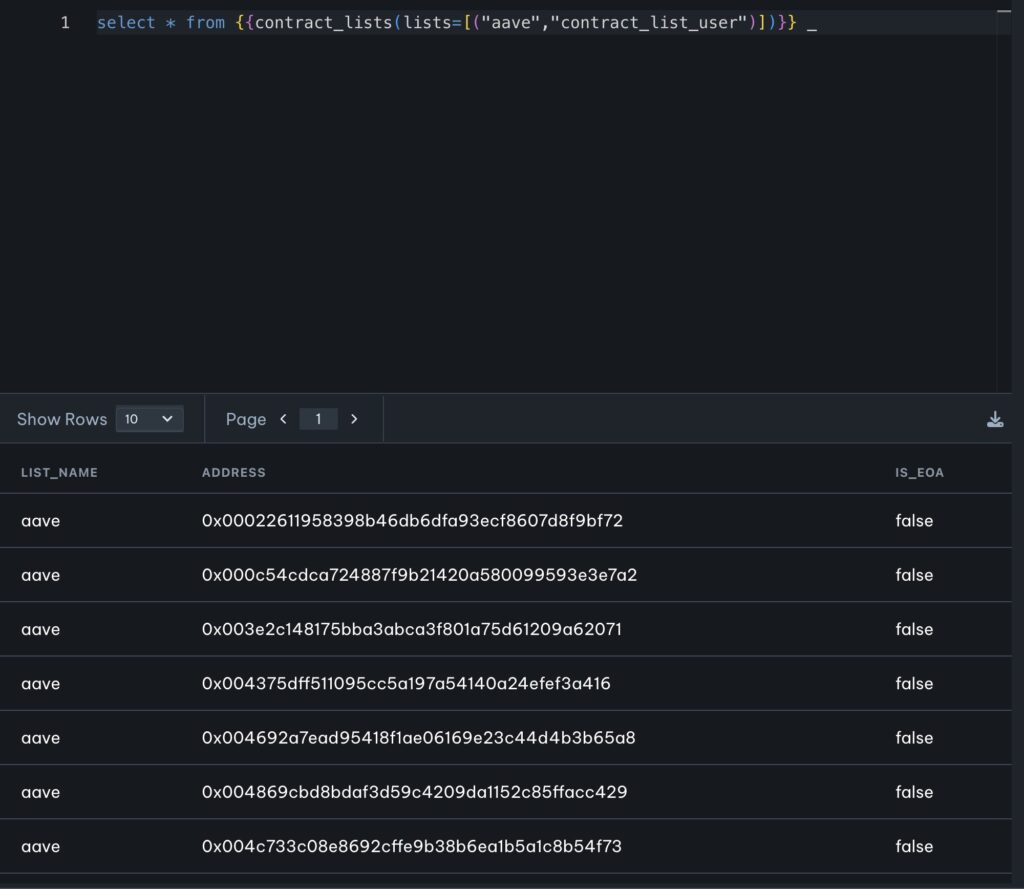Open the Show Rows dropdown
The image size is (1024, 889).
[x=150, y=419]
